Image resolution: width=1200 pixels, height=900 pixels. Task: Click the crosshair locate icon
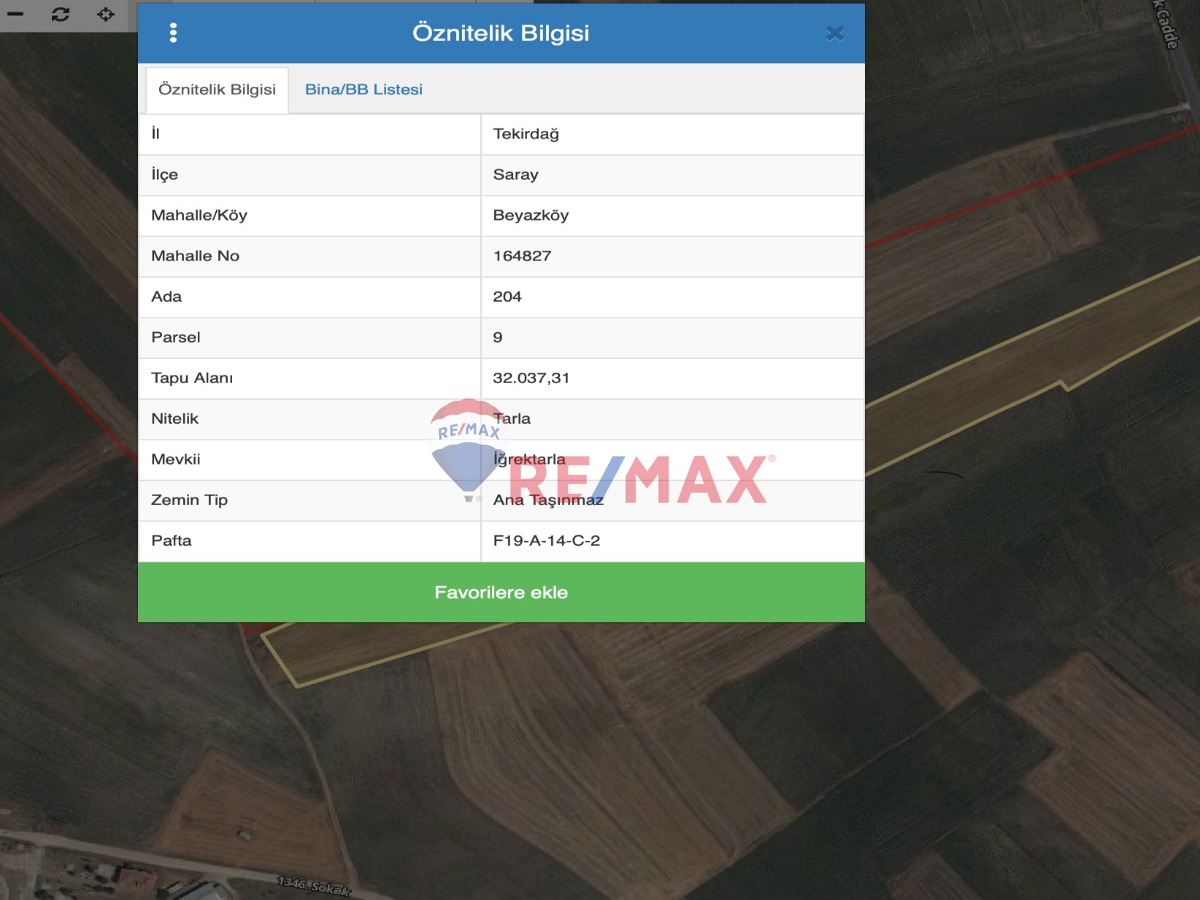(106, 14)
